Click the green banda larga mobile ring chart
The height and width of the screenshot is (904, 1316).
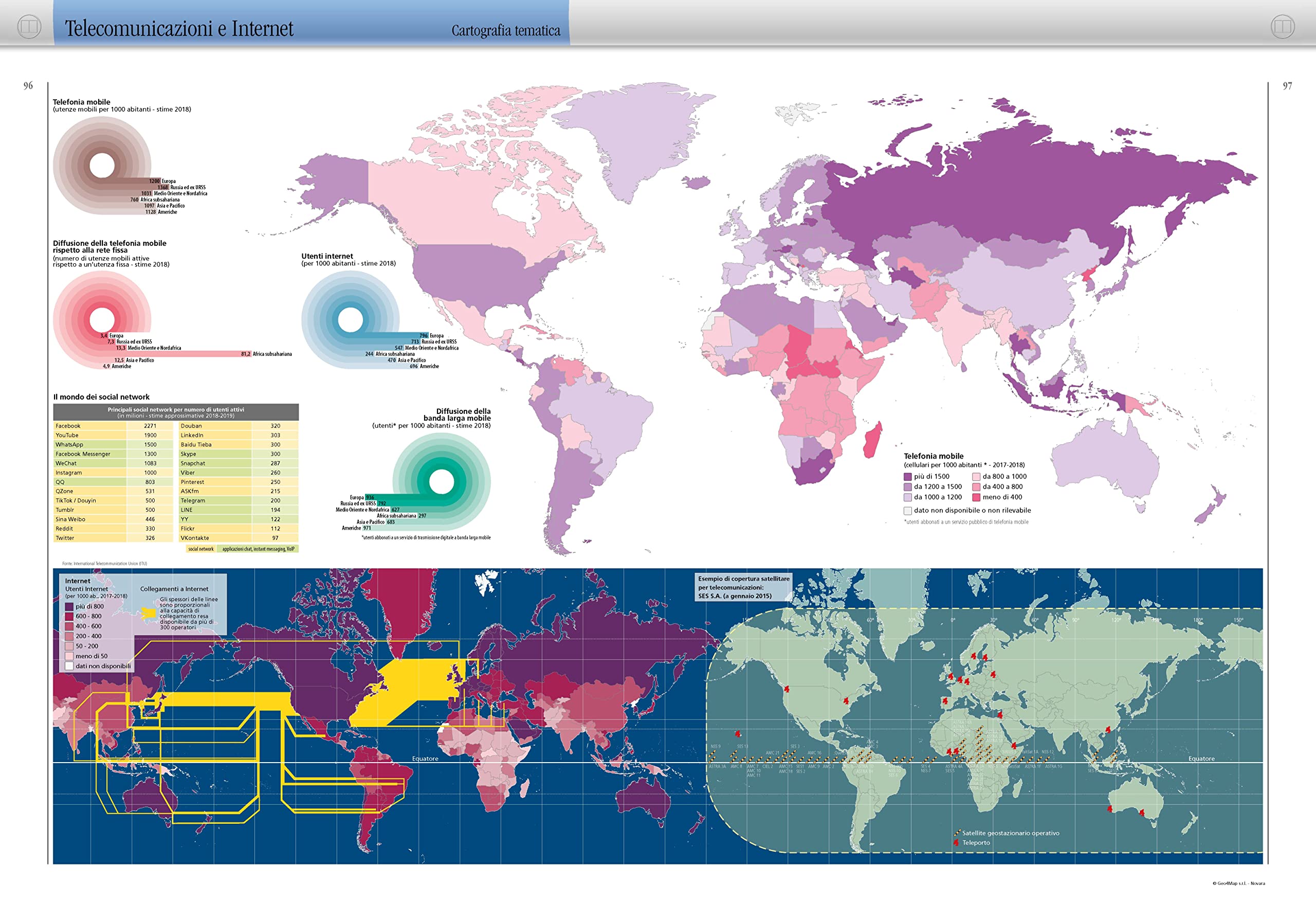[441, 481]
